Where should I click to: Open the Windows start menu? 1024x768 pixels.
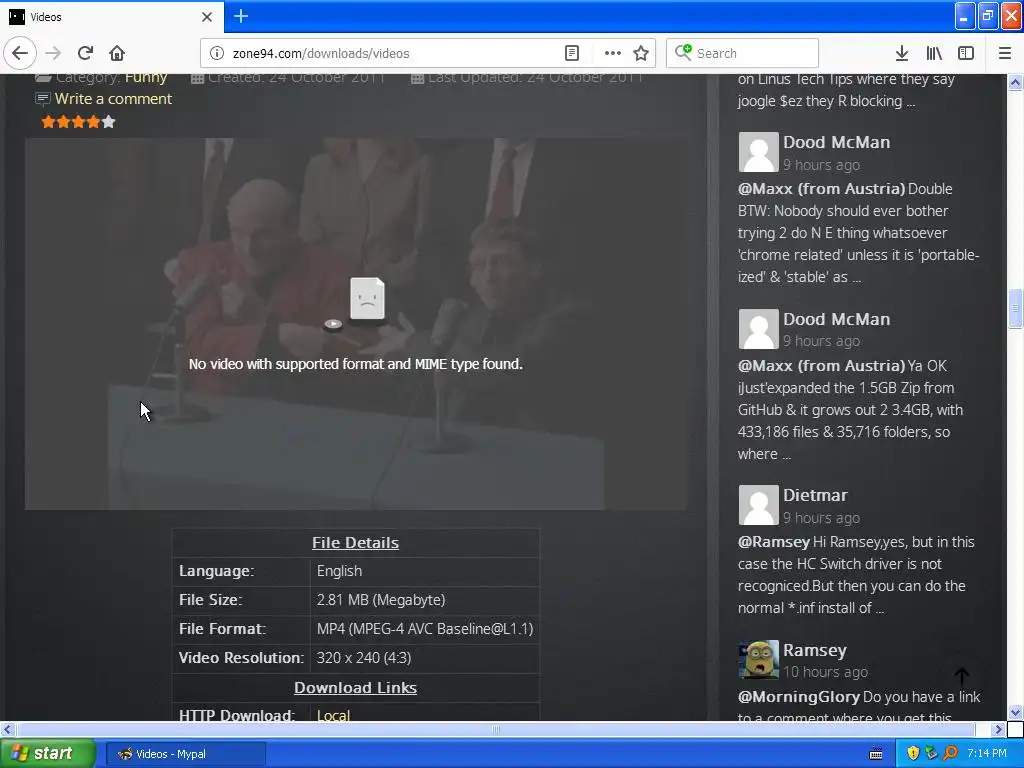pos(48,754)
